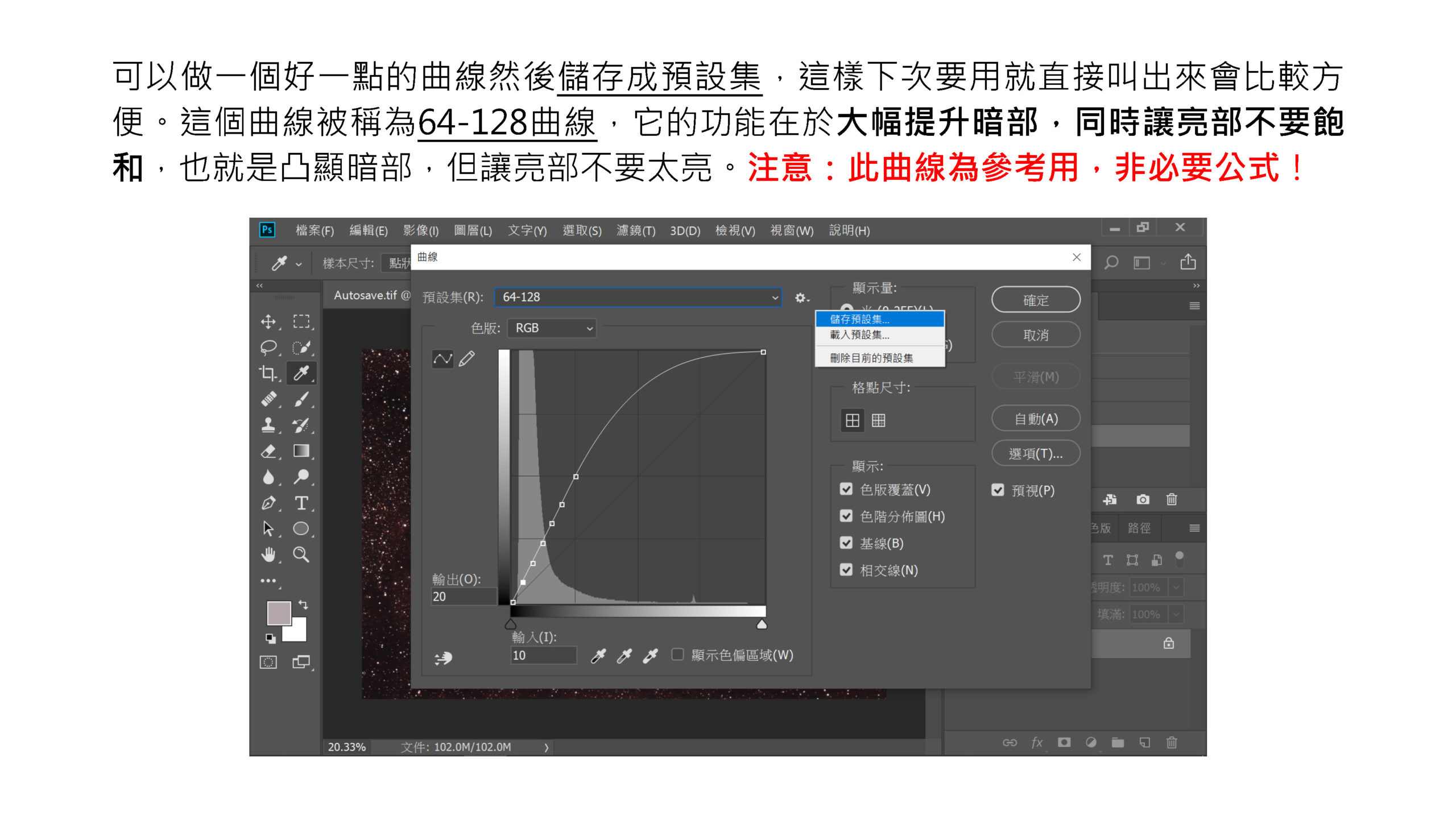Image resolution: width=1456 pixels, height=819 pixels.
Task: Confirm the curve with 確定
Action: click(1035, 299)
